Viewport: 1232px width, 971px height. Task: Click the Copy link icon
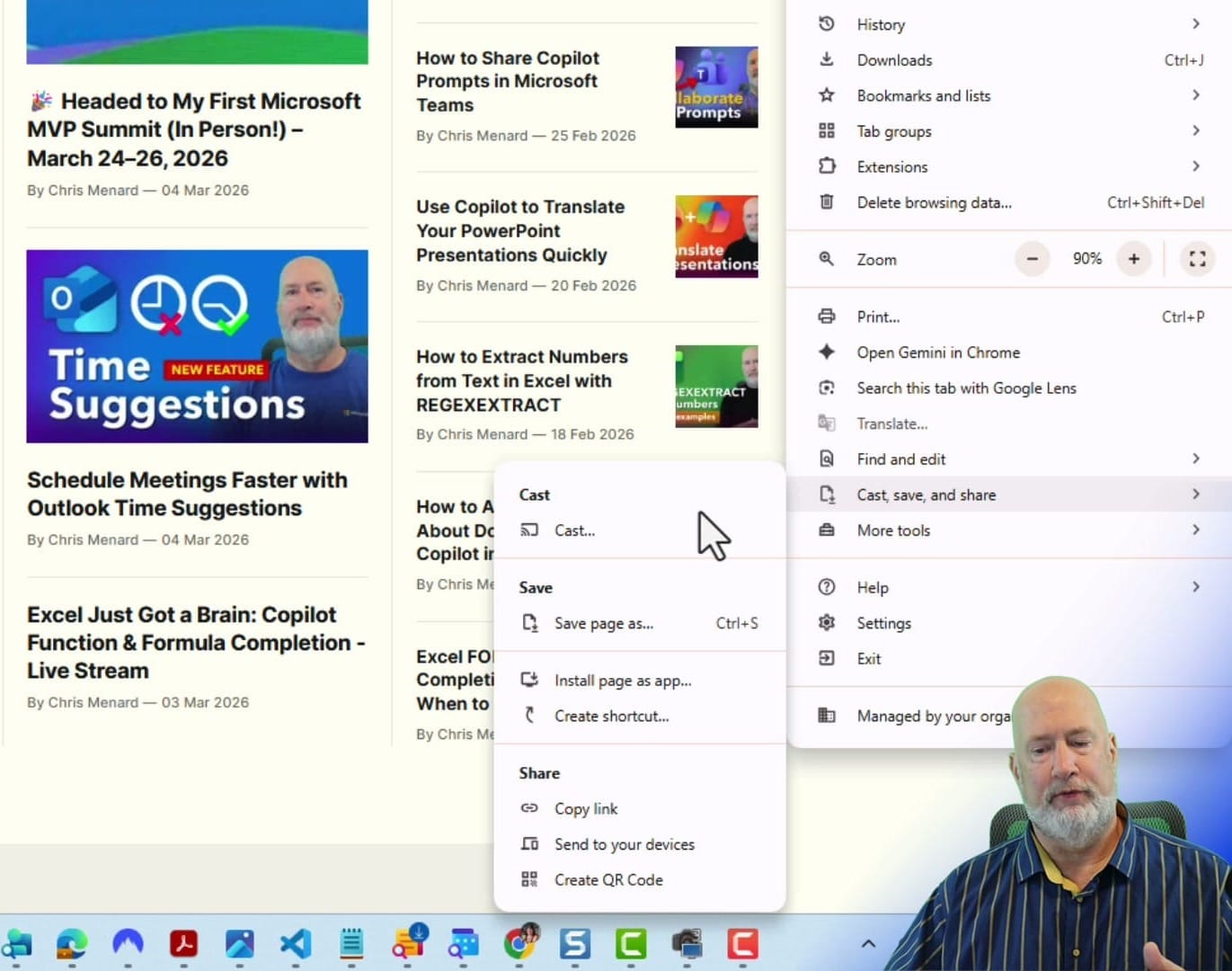pos(530,808)
